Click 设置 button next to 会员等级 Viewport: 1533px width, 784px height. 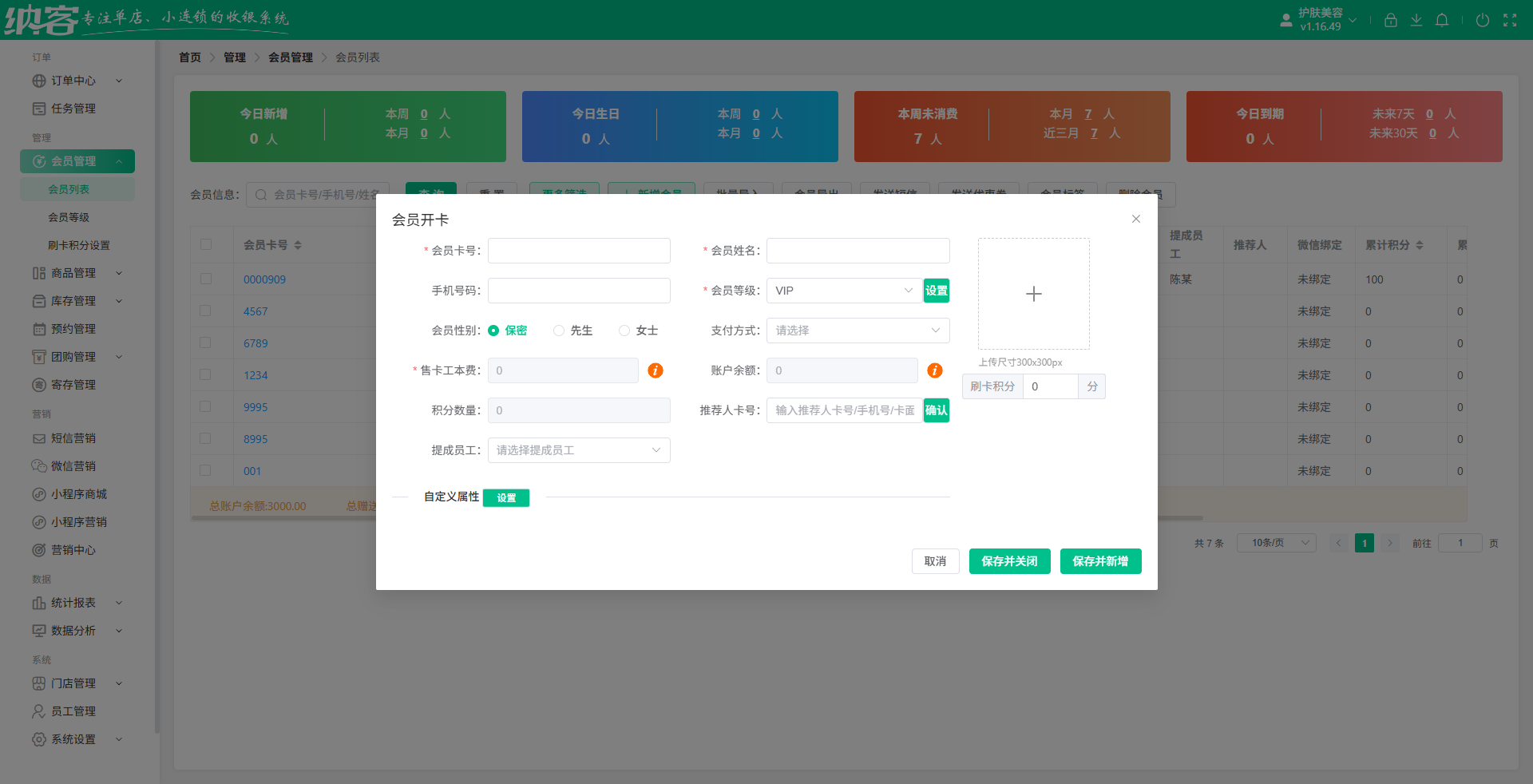(x=937, y=291)
